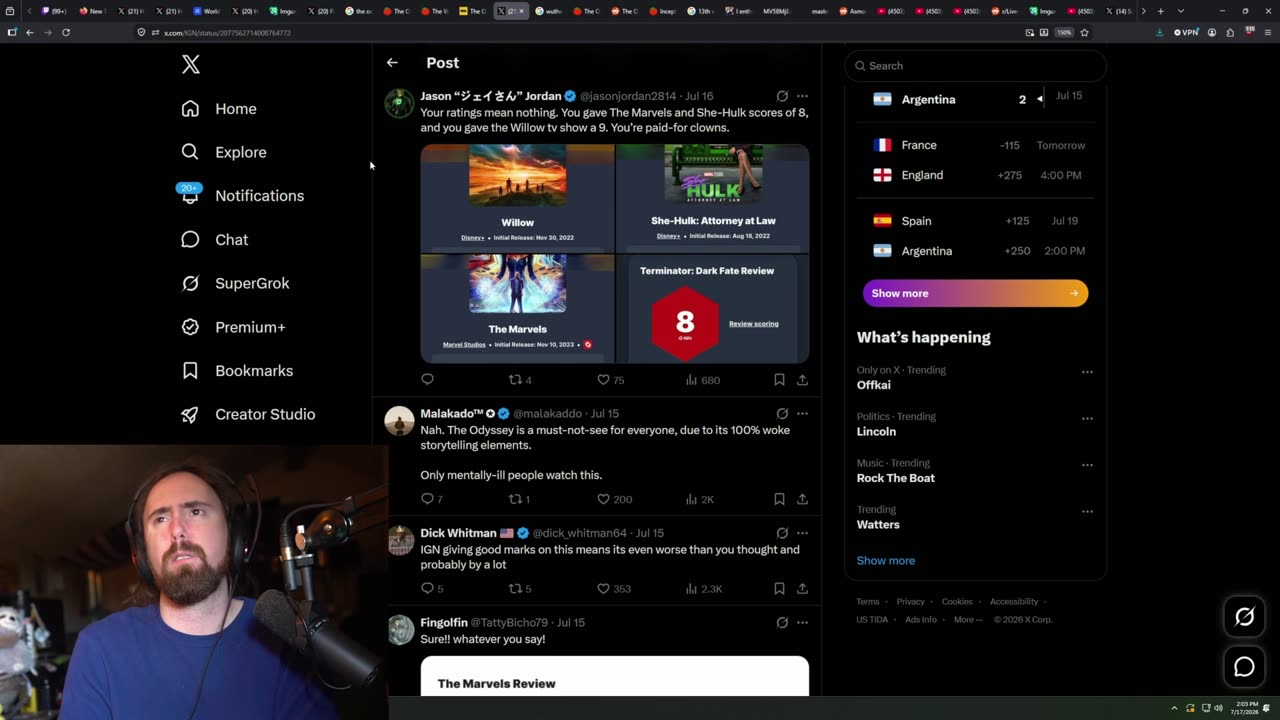This screenshot has width=1280, height=720.
Task: Repost Malakado's post
Action: point(520,499)
